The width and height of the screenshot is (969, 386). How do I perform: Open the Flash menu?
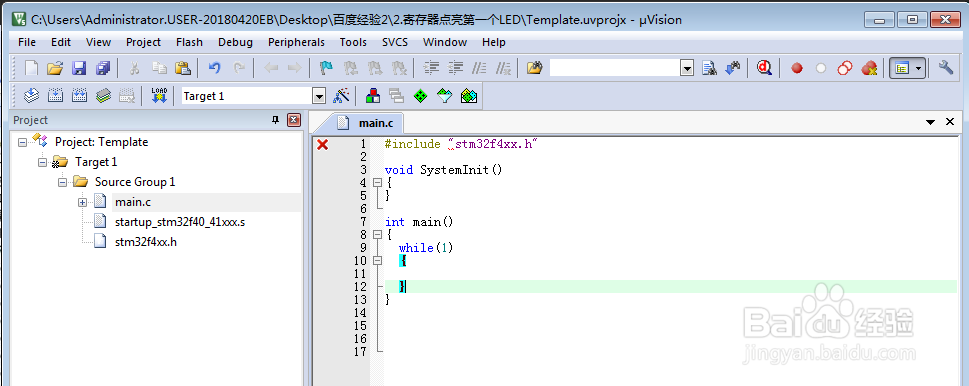[x=189, y=42]
